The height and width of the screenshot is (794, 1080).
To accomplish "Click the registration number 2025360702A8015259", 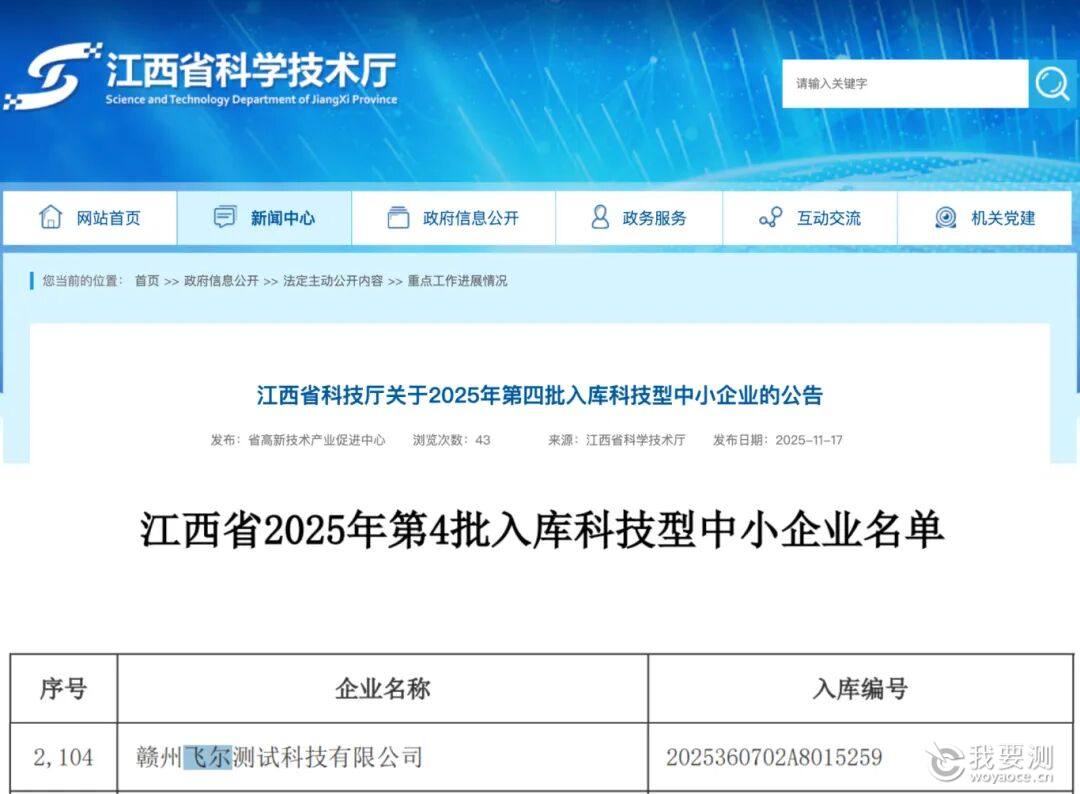I will click(774, 758).
